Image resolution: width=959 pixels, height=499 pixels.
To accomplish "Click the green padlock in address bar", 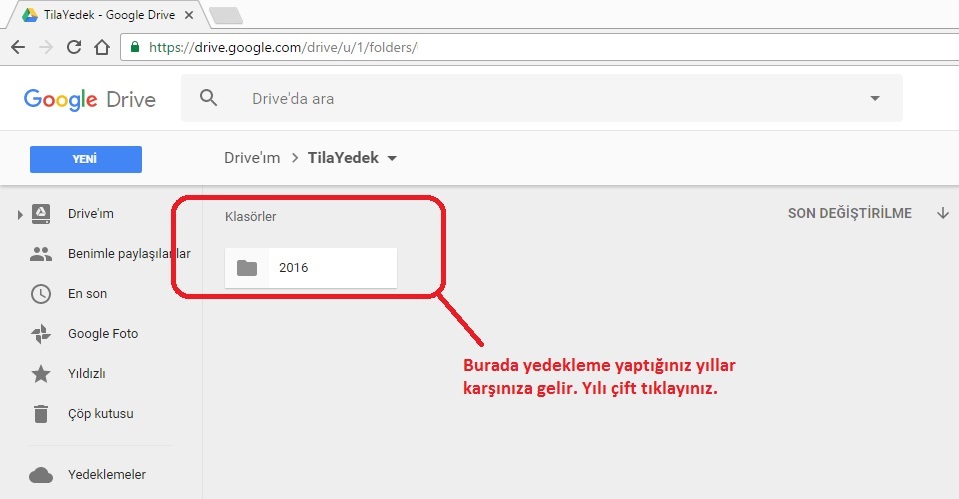I will click(x=135, y=47).
